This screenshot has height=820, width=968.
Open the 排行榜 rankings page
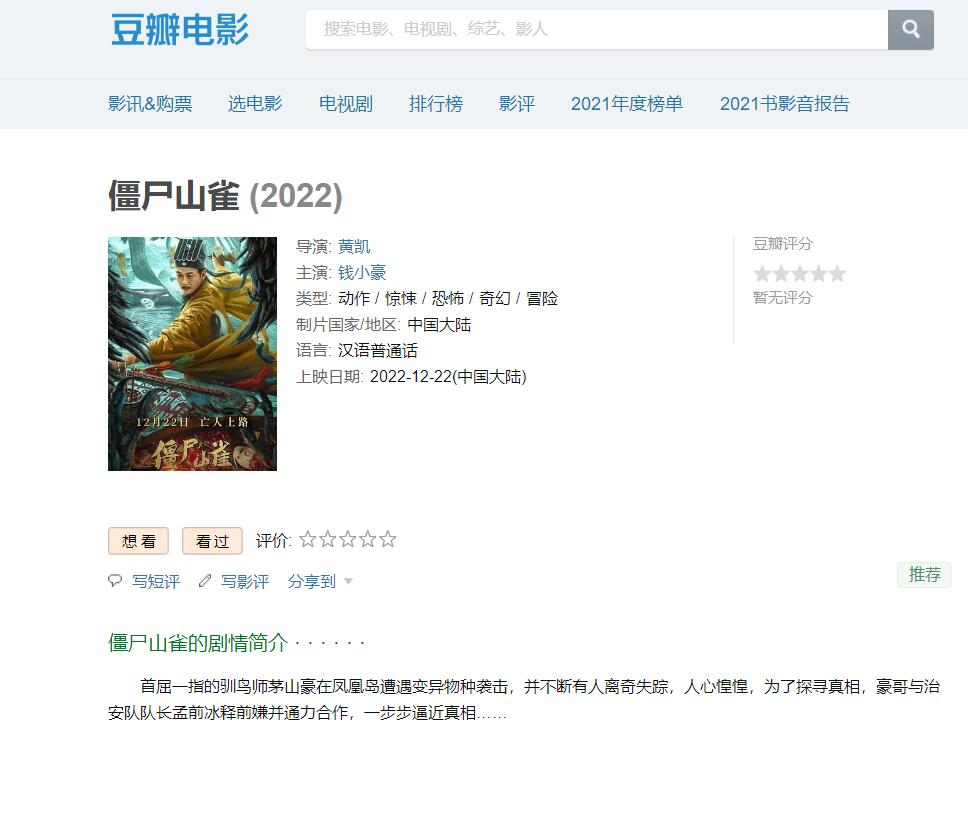pyautogui.click(x=436, y=104)
